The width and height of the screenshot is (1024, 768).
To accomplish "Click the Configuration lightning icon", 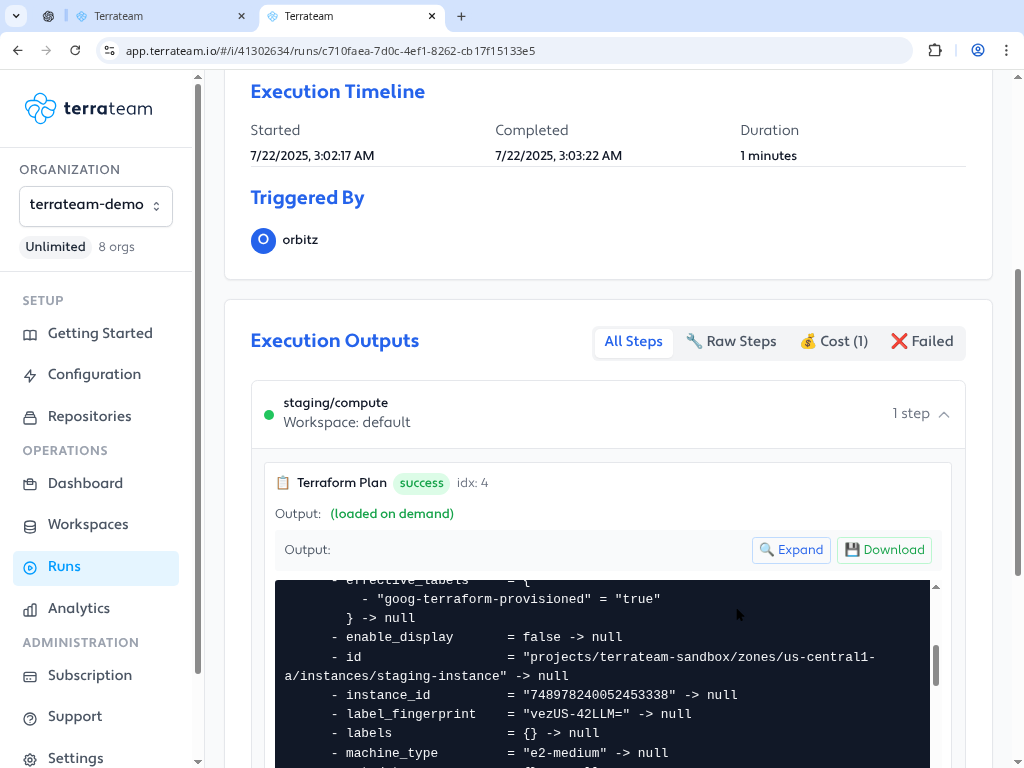I will (30, 375).
